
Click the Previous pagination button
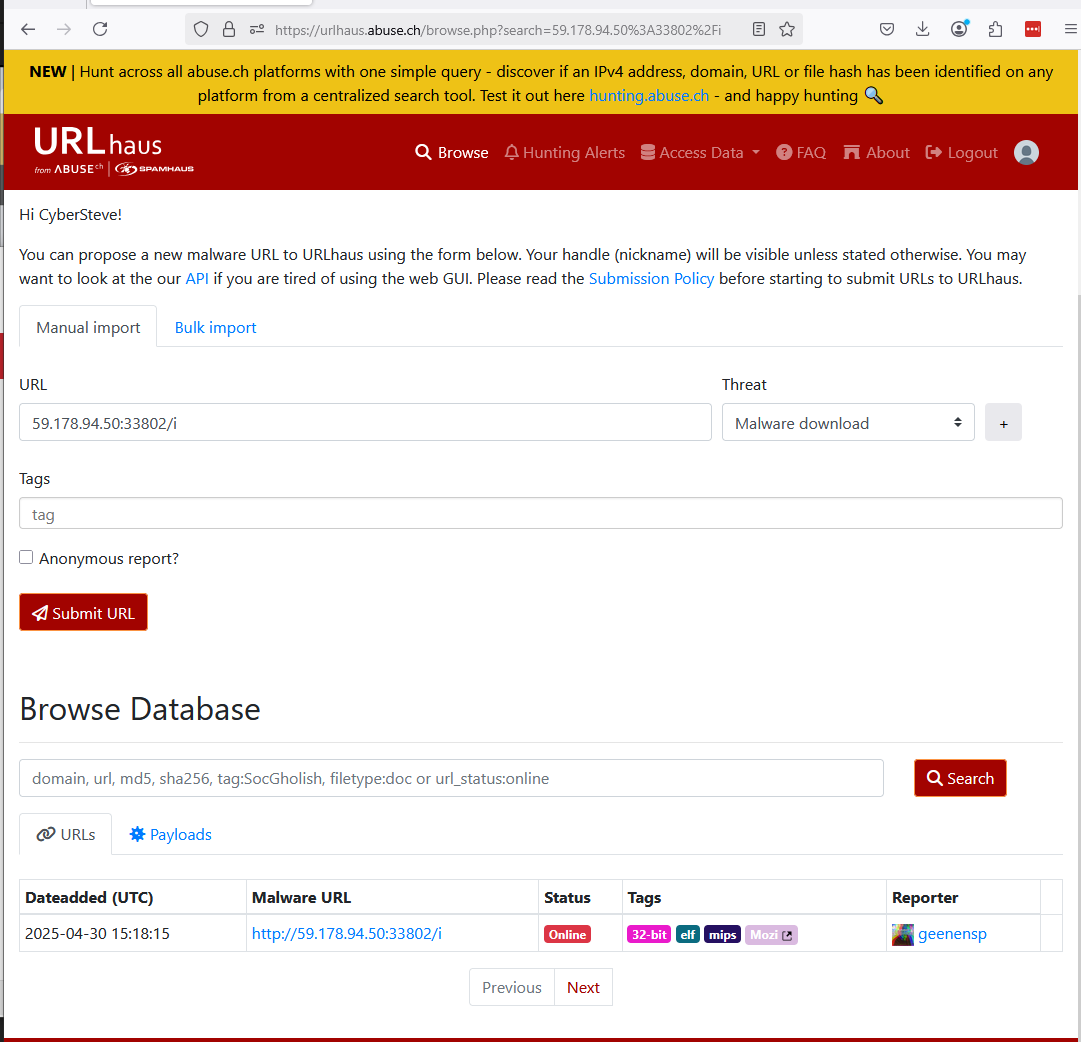512,987
